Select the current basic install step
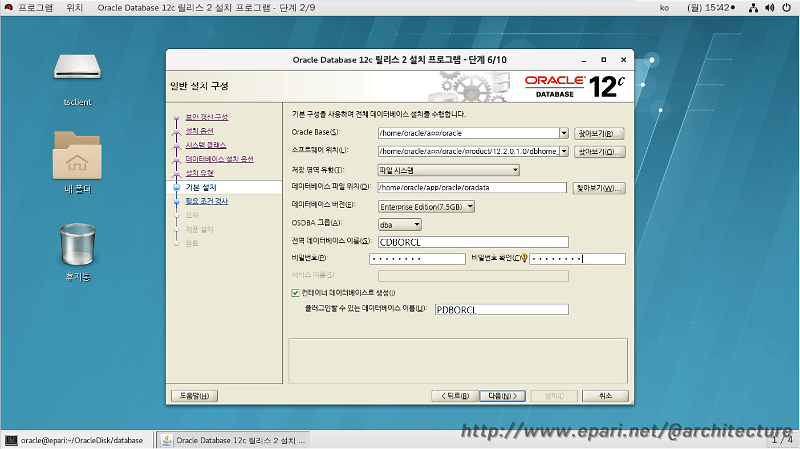Image resolution: width=800 pixels, height=449 pixels. (201, 187)
